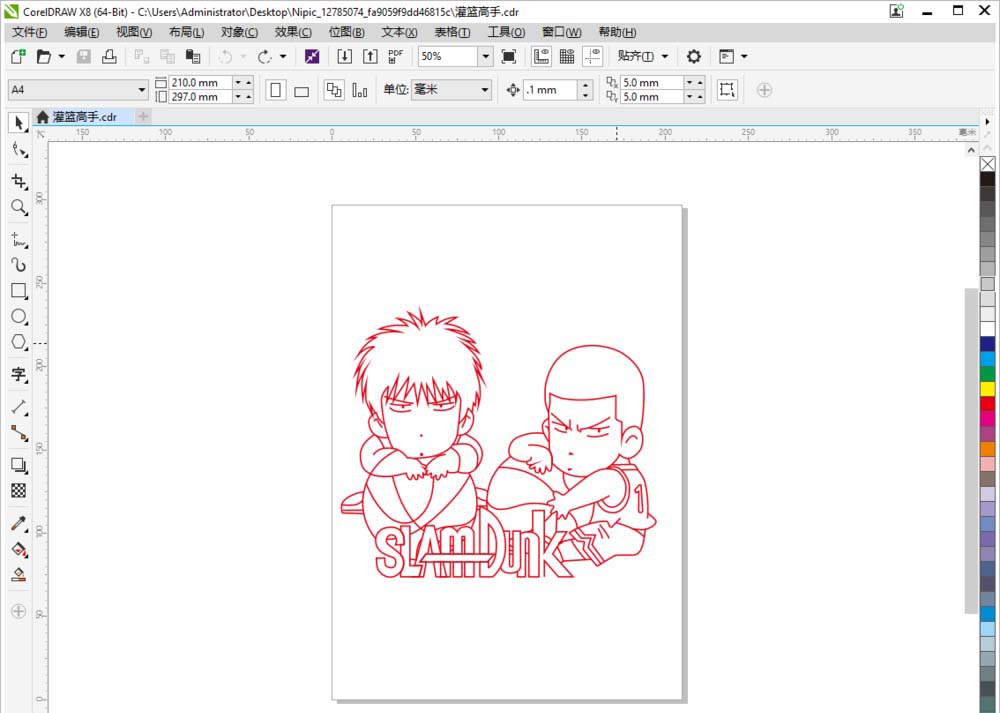Toggle apply layout to current page
The height and width of the screenshot is (713, 1000).
click(360, 90)
